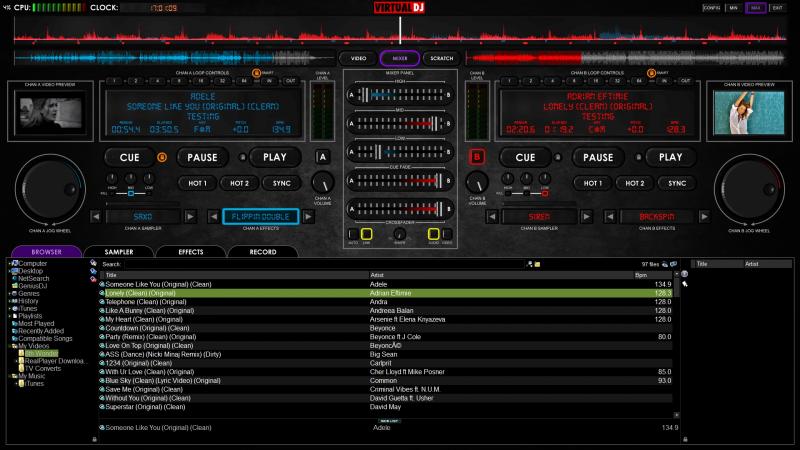Switch center panel to SCRATCH
800x450 pixels.
441,58
